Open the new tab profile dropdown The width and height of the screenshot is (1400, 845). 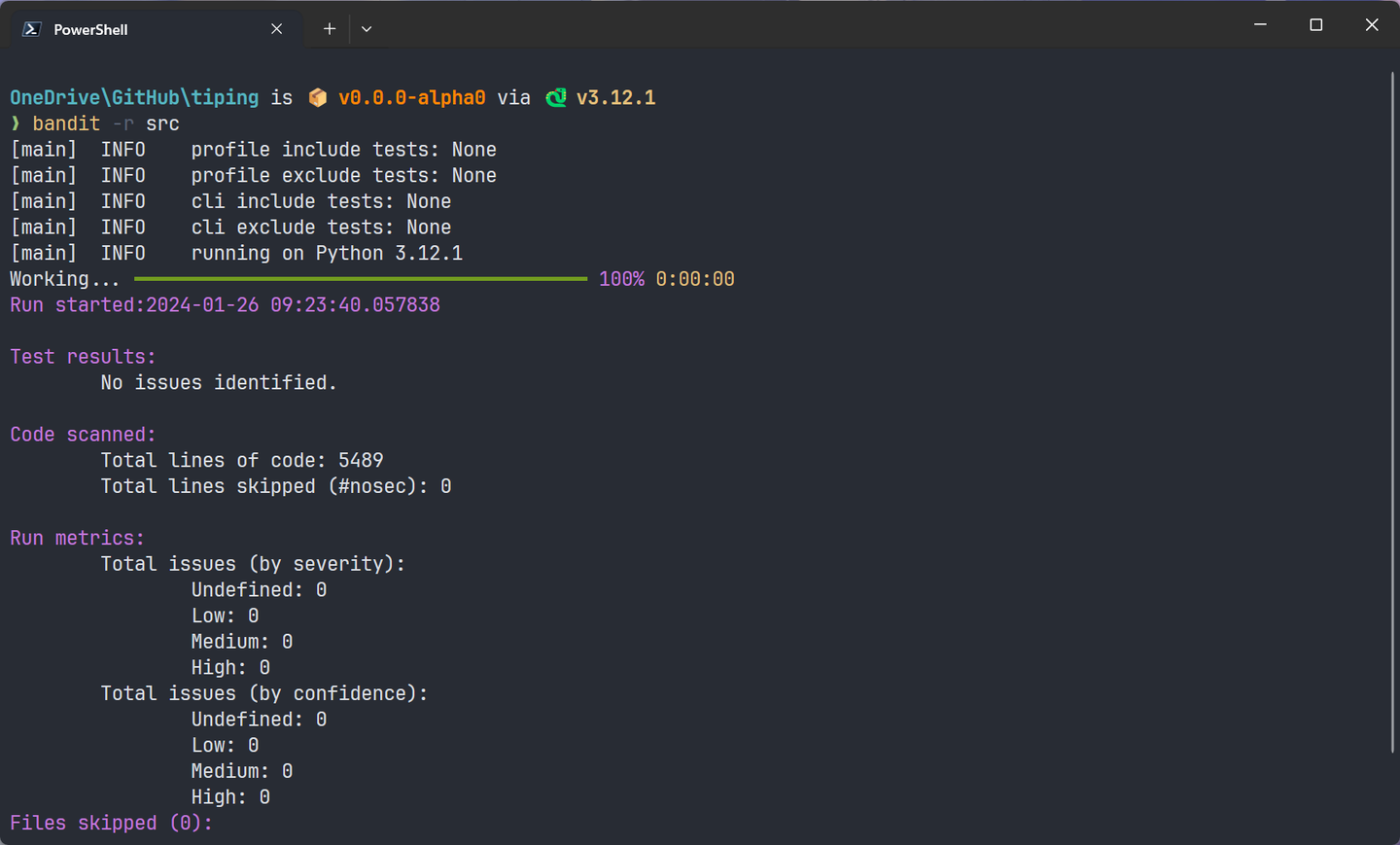click(367, 29)
